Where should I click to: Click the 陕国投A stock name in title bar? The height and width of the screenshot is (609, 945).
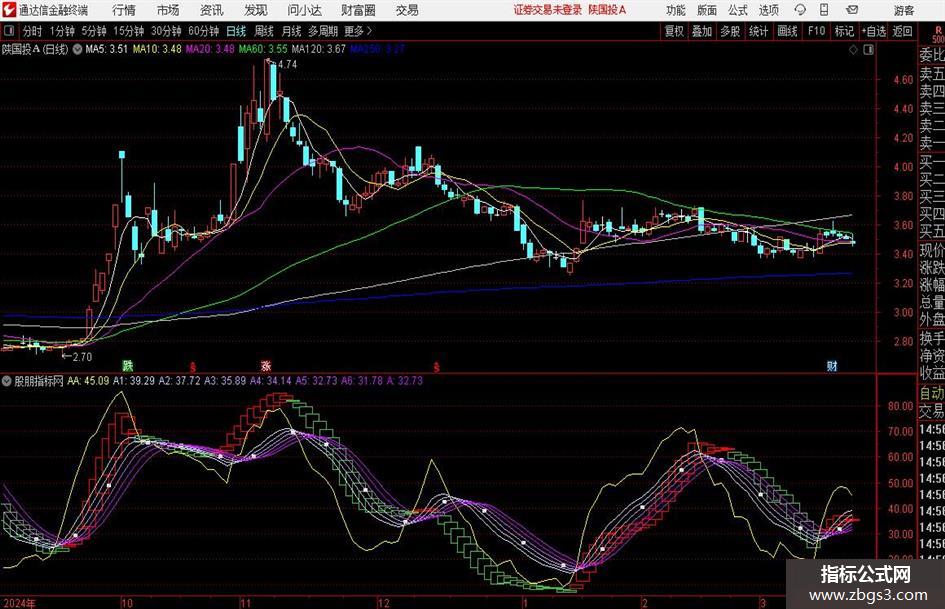607,10
